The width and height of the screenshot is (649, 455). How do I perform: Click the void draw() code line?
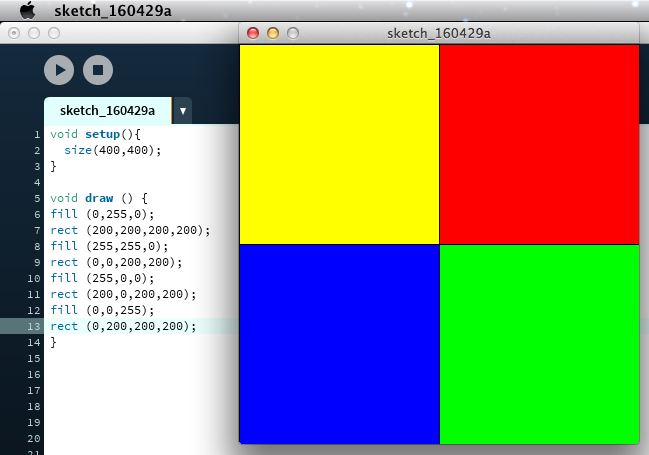98,198
